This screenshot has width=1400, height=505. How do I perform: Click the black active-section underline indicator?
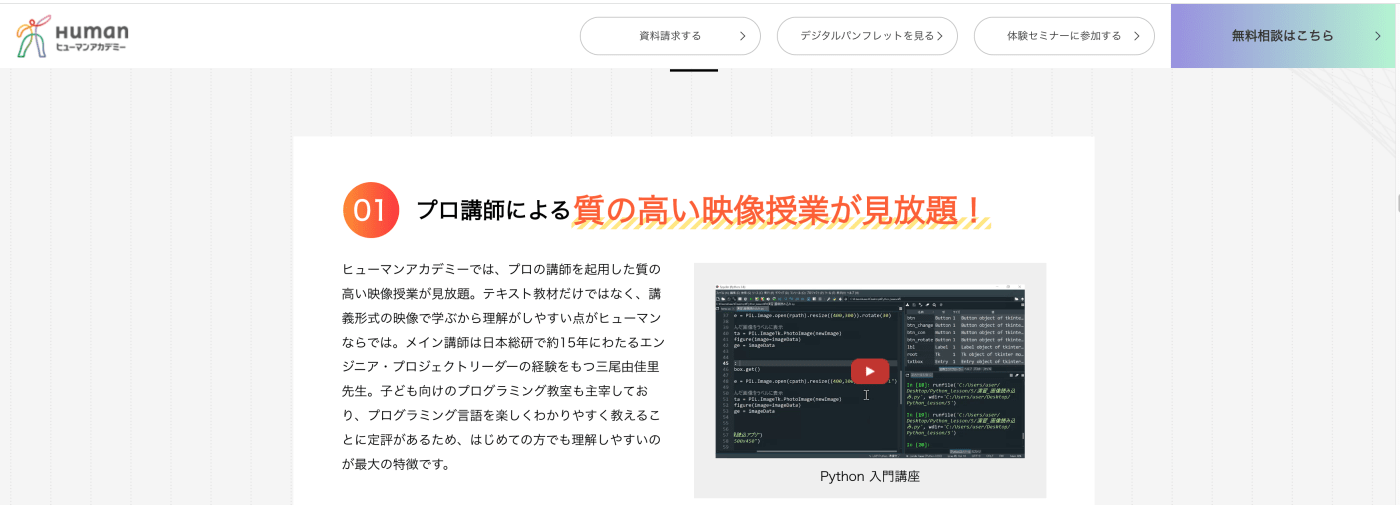694,70
